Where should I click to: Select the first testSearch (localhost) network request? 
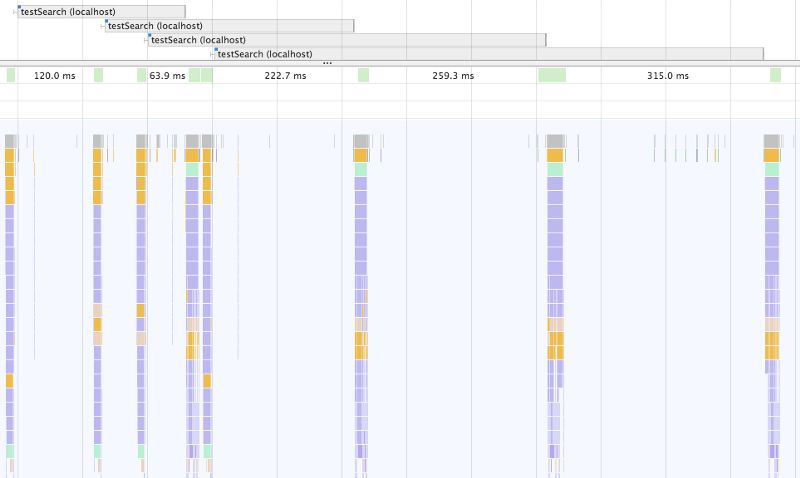click(101, 12)
